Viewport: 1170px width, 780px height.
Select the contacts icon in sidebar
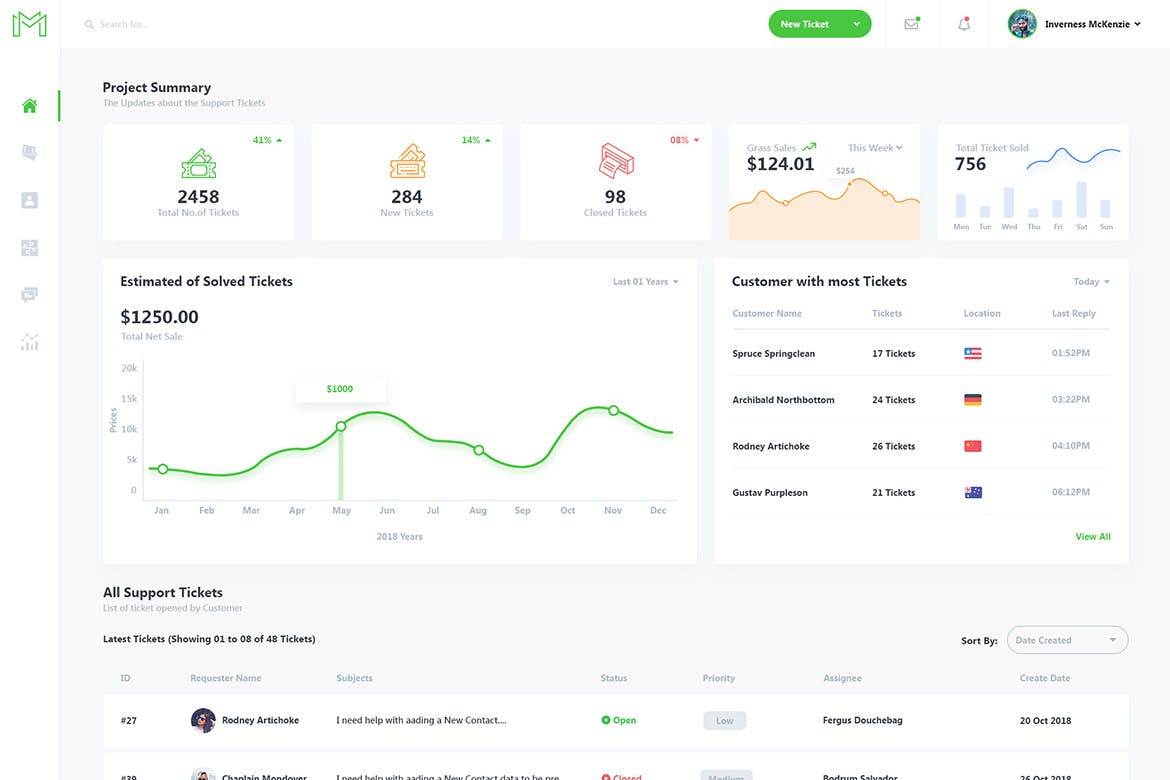(x=30, y=200)
